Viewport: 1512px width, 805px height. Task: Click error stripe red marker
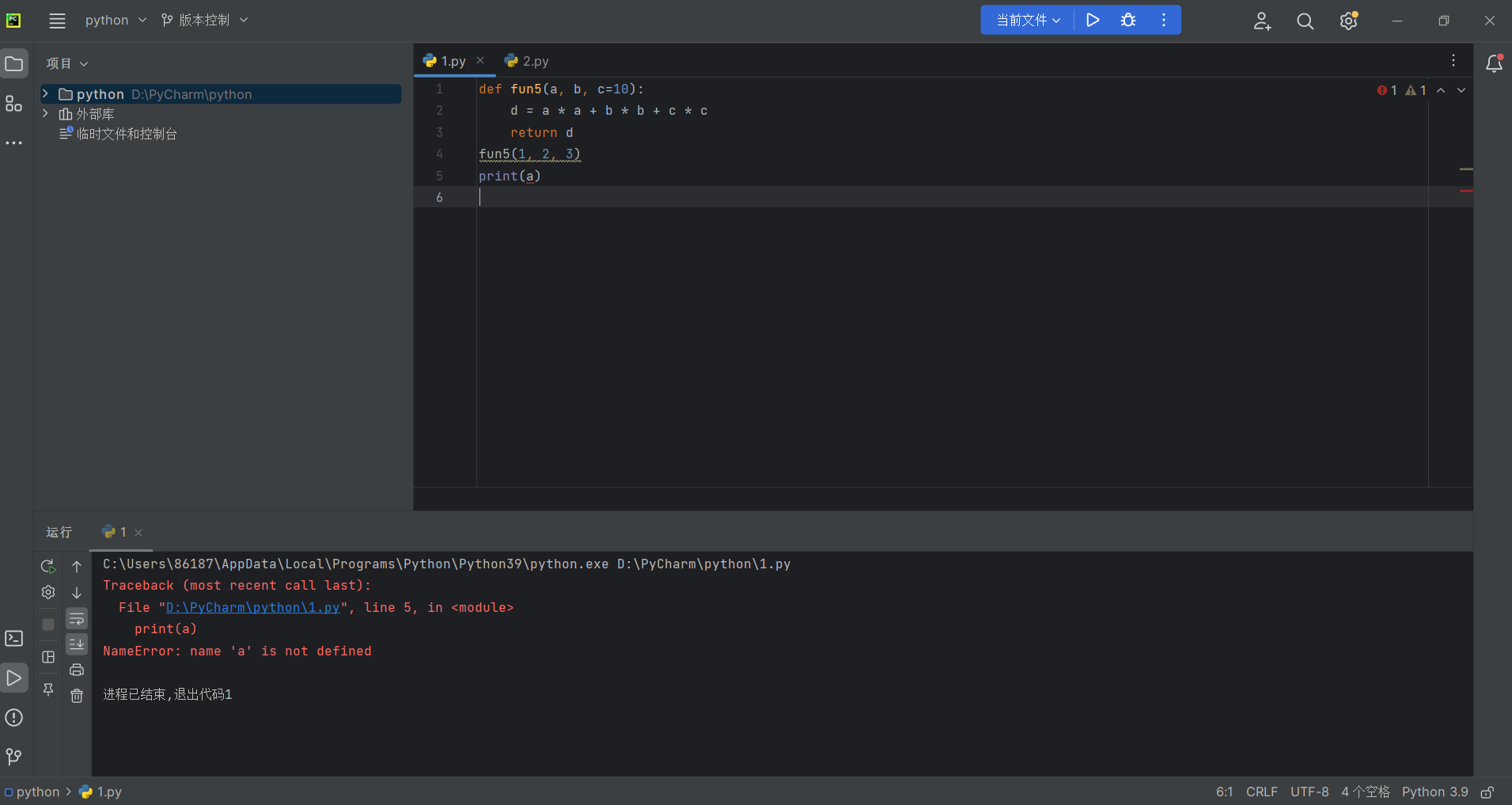point(1466,191)
